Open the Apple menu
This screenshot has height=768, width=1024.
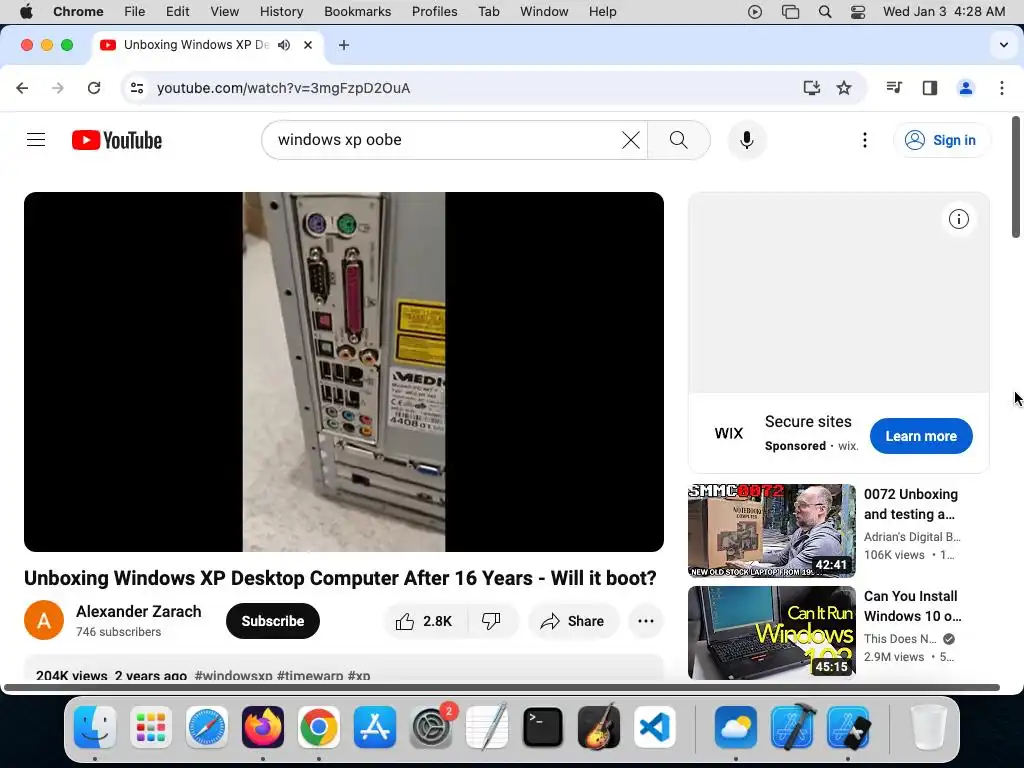[x=26, y=12]
